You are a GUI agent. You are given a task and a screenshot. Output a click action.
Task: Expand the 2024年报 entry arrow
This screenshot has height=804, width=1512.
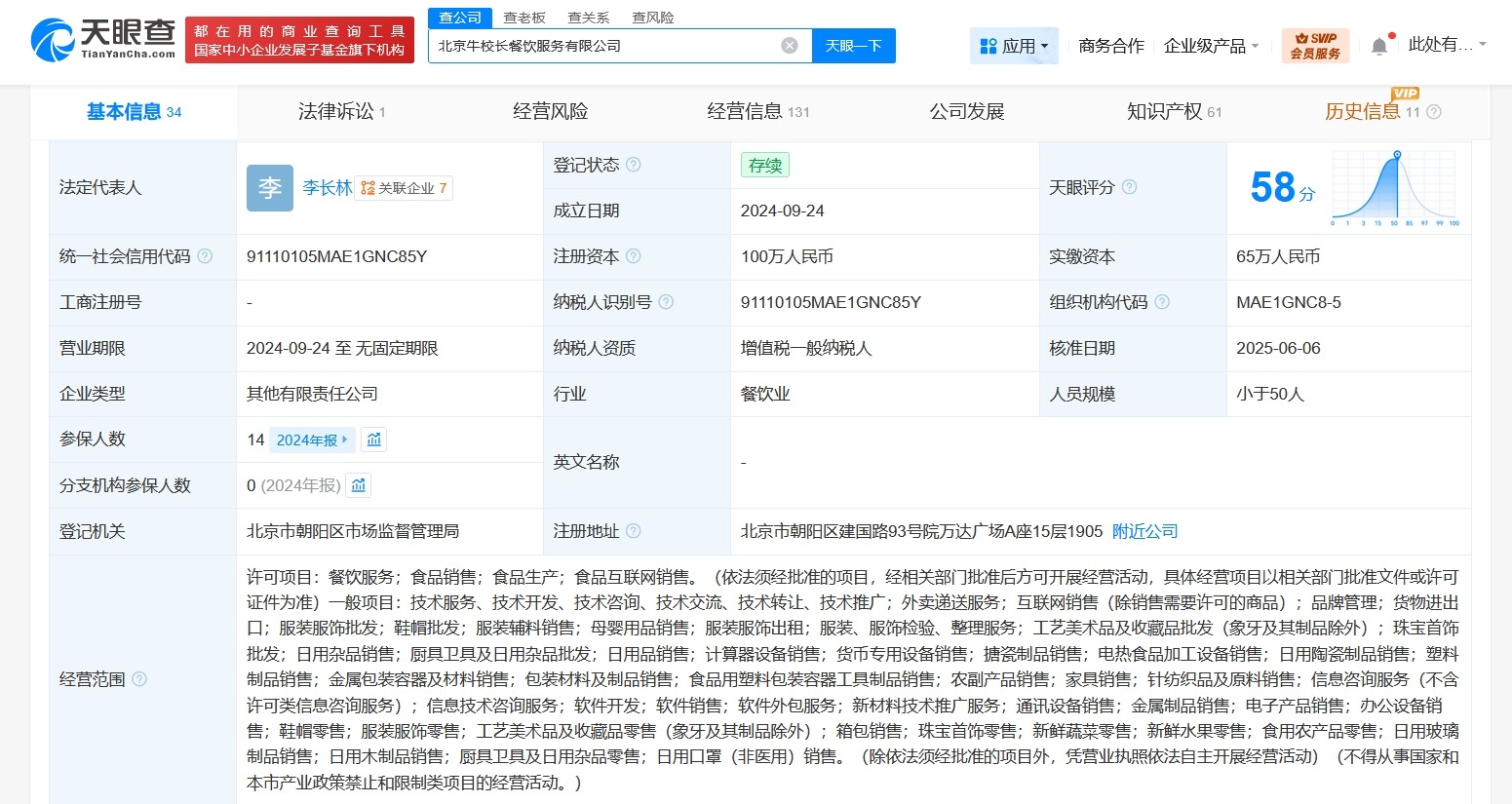(x=346, y=440)
